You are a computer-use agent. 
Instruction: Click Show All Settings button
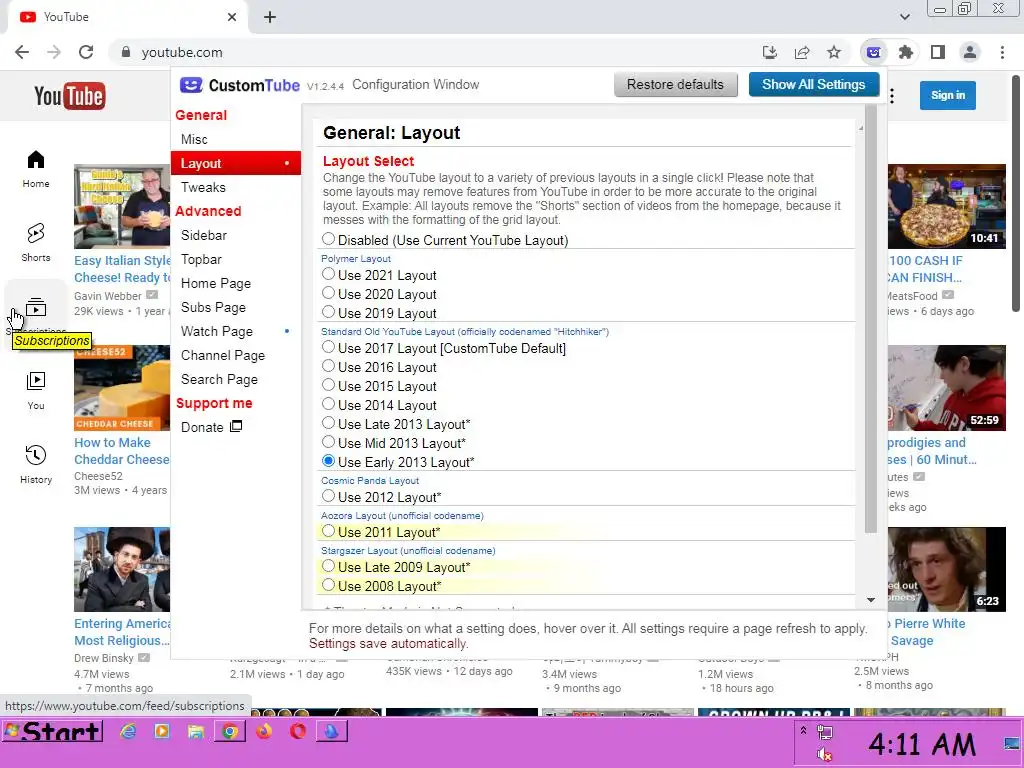point(814,84)
